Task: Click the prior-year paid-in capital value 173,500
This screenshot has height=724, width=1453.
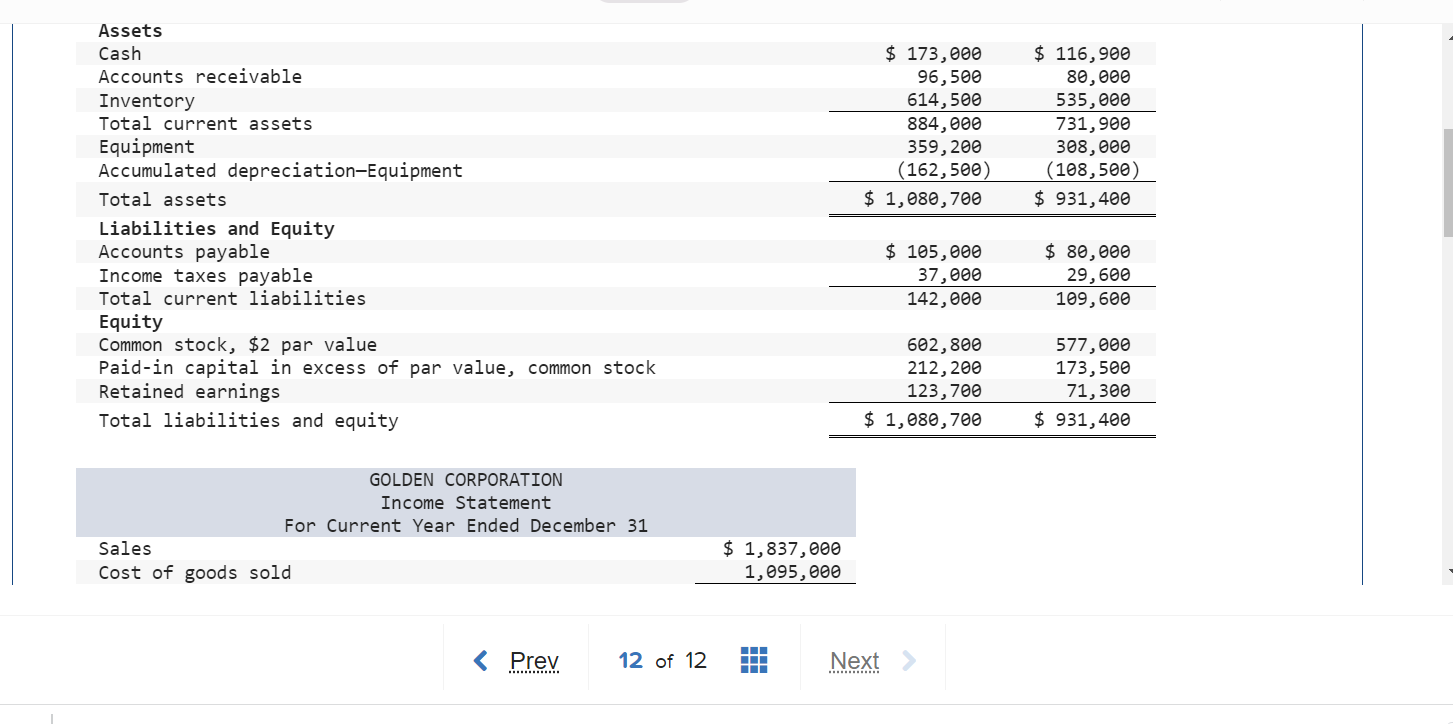Action: click(x=1094, y=368)
